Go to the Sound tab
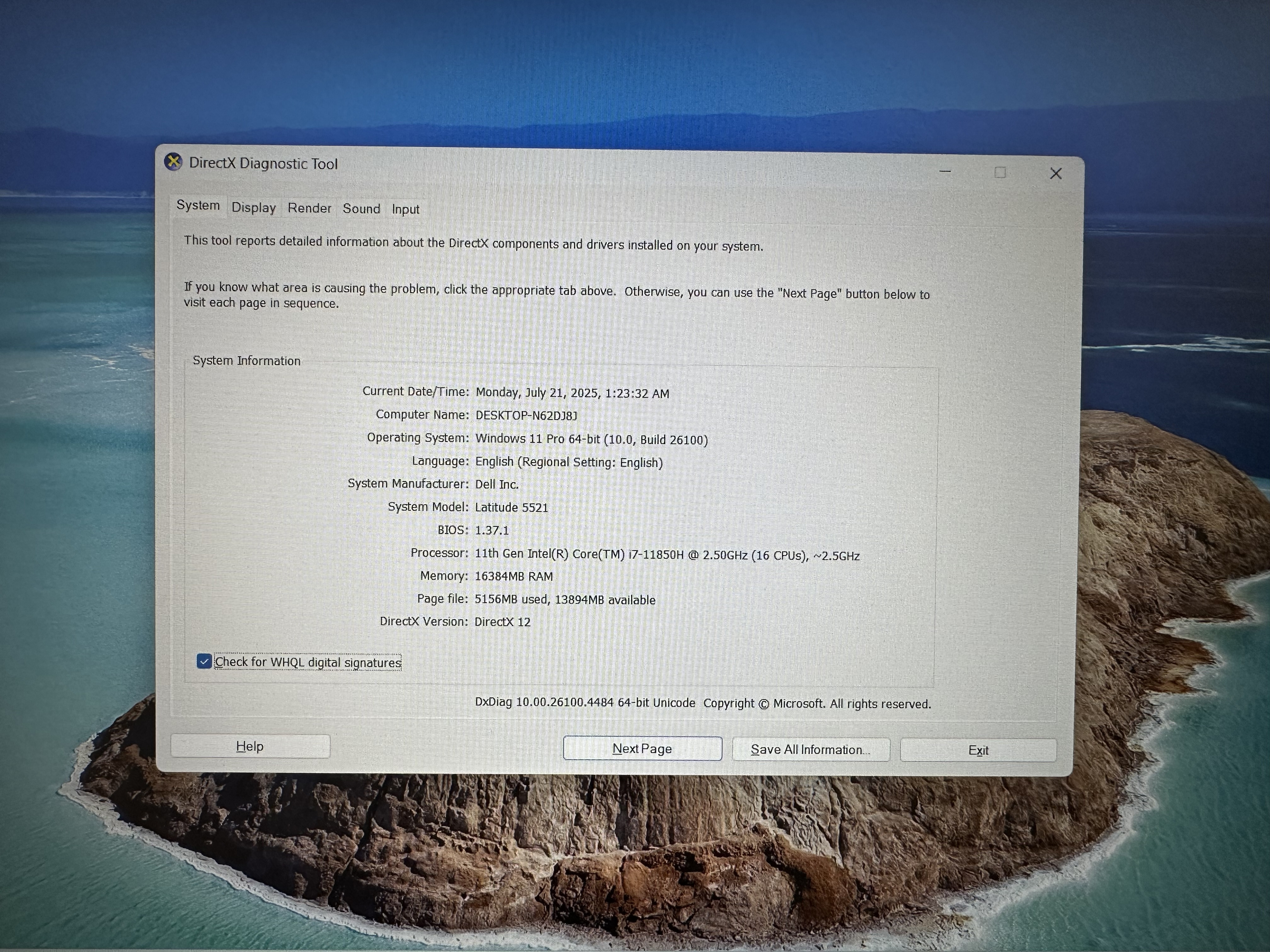1270x952 pixels. pos(361,208)
